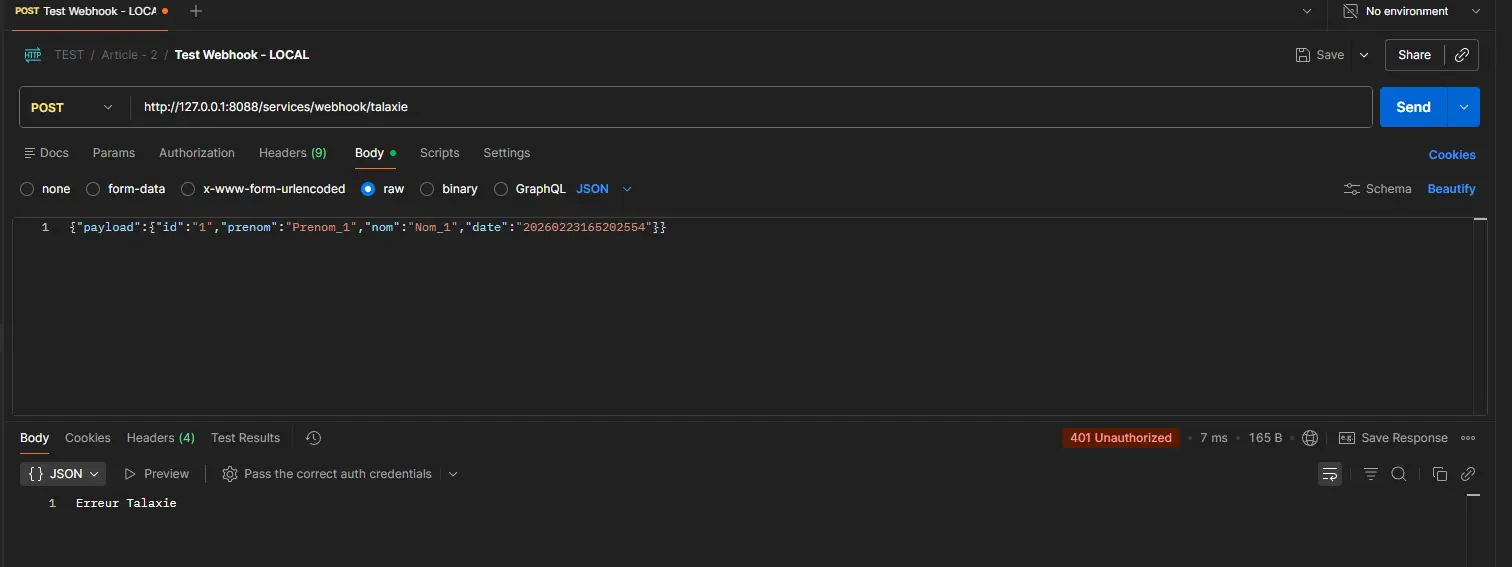1512x567 pixels.
Task: Copy the response body to clipboard
Action: pos(1439,474)
